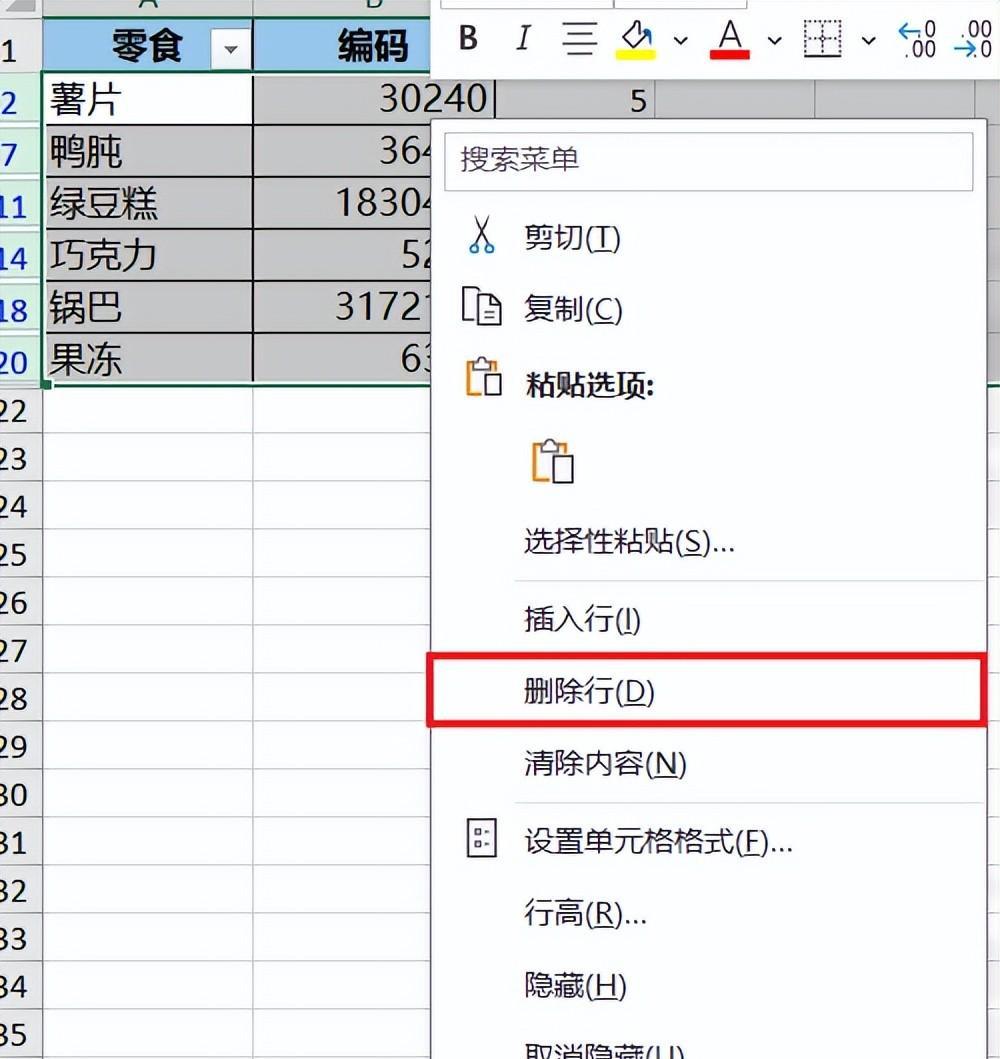
Task: Select the 零食 header cell
Action: click(x=147, y=45)
